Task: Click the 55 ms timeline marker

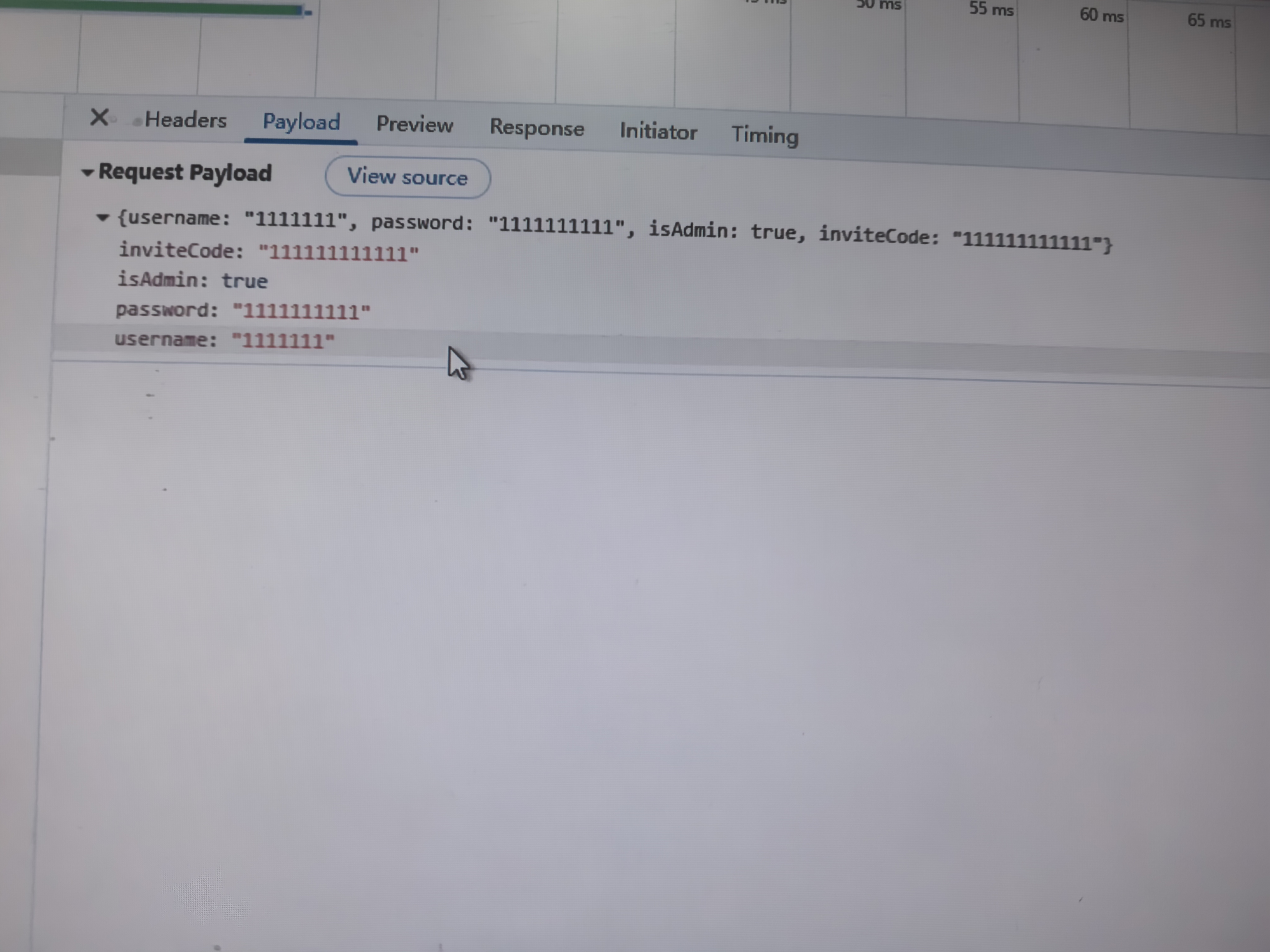Action: coord(991,9)
